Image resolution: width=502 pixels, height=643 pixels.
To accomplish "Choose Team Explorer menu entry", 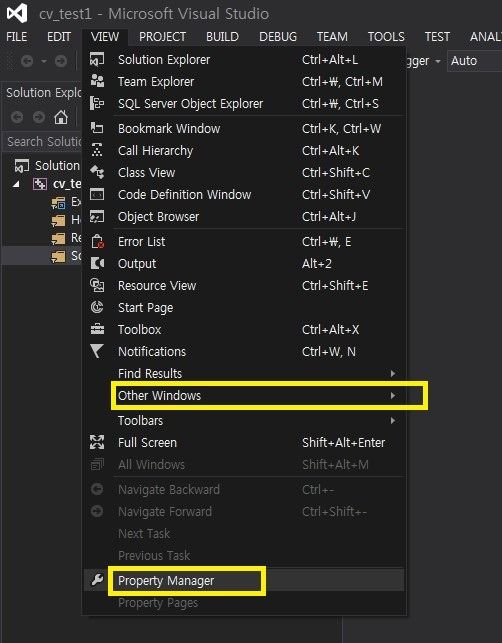I will pos(244,81).
